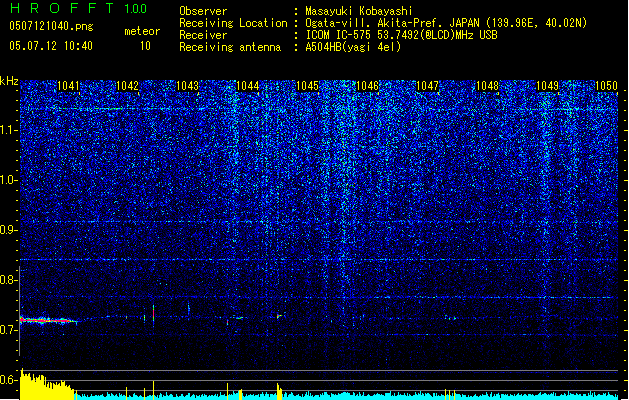
Task: Click the 0.6 frequency axis label
Action: [8, 380]
